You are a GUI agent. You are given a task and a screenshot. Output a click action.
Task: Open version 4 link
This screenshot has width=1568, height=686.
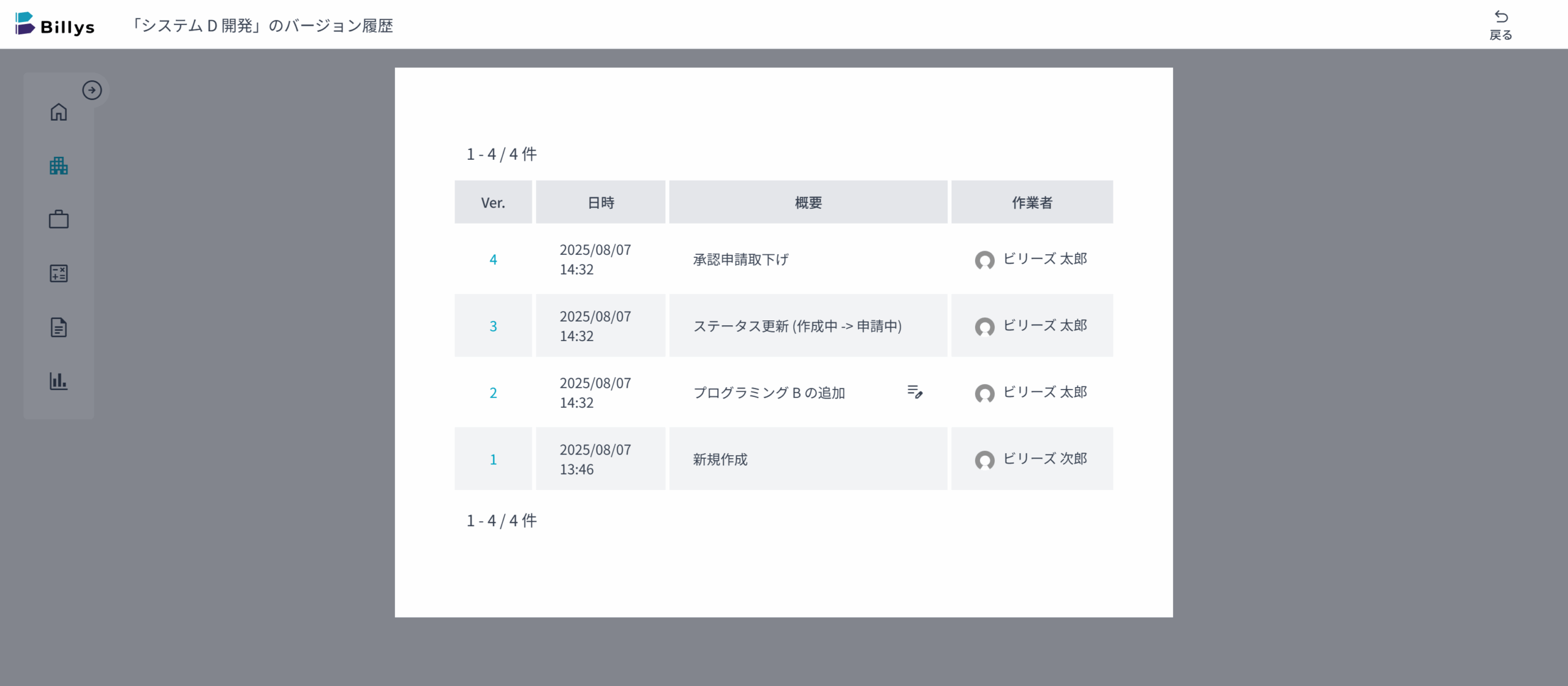(x=493, y=260)
